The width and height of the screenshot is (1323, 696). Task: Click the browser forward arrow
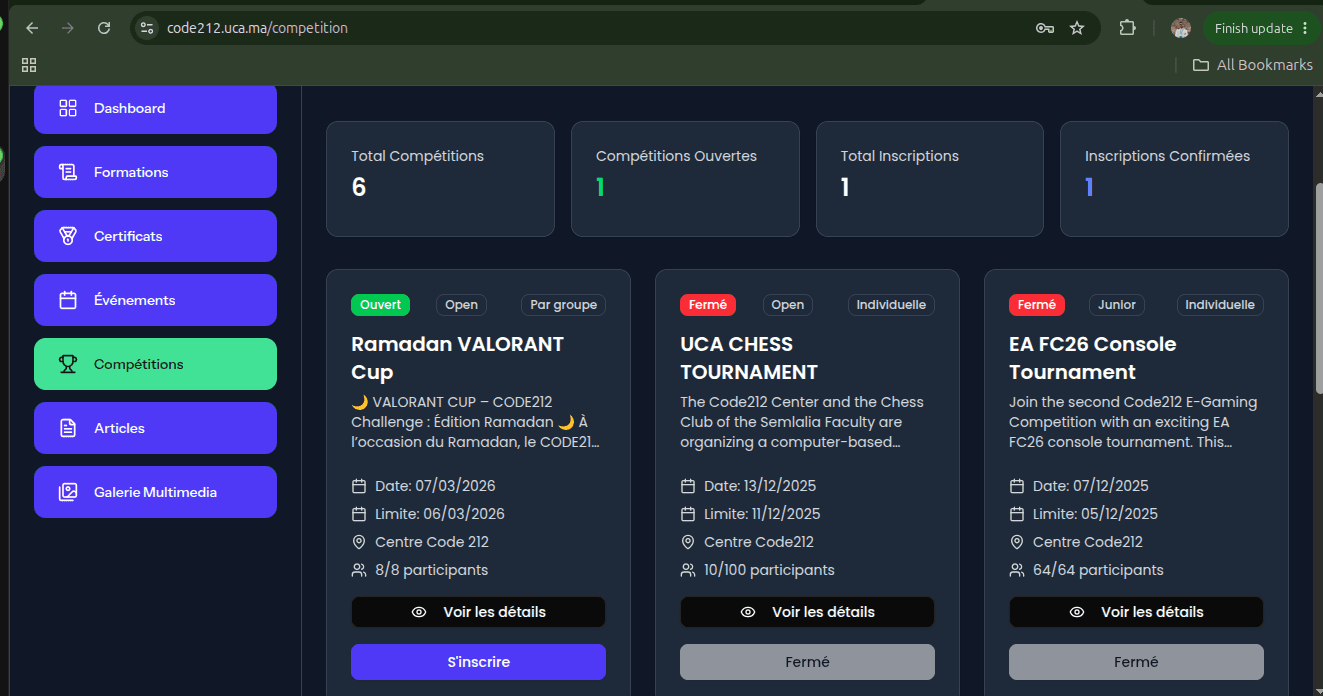(68, 28)
